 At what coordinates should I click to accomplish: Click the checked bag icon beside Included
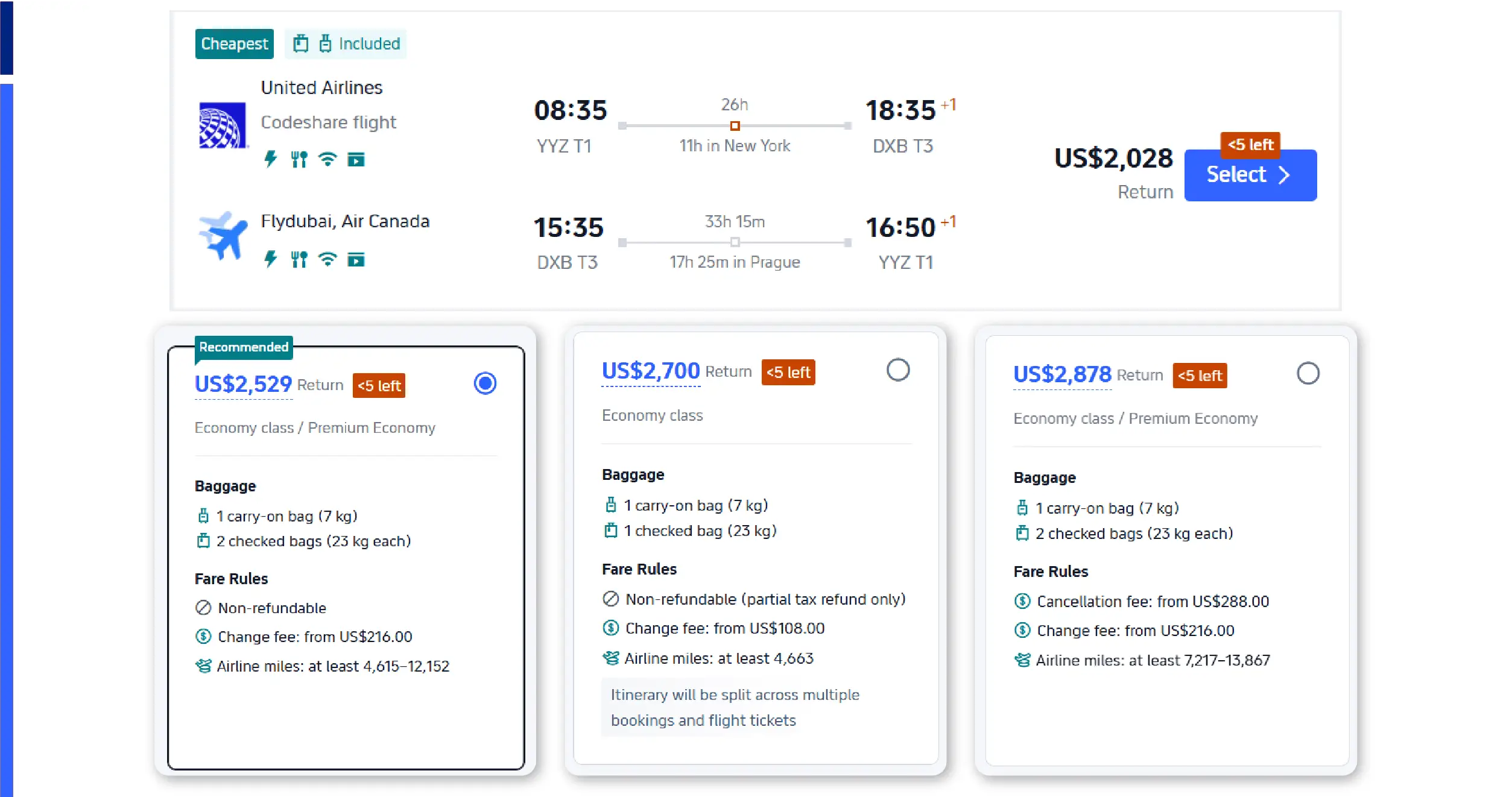[x=300, y=43]
